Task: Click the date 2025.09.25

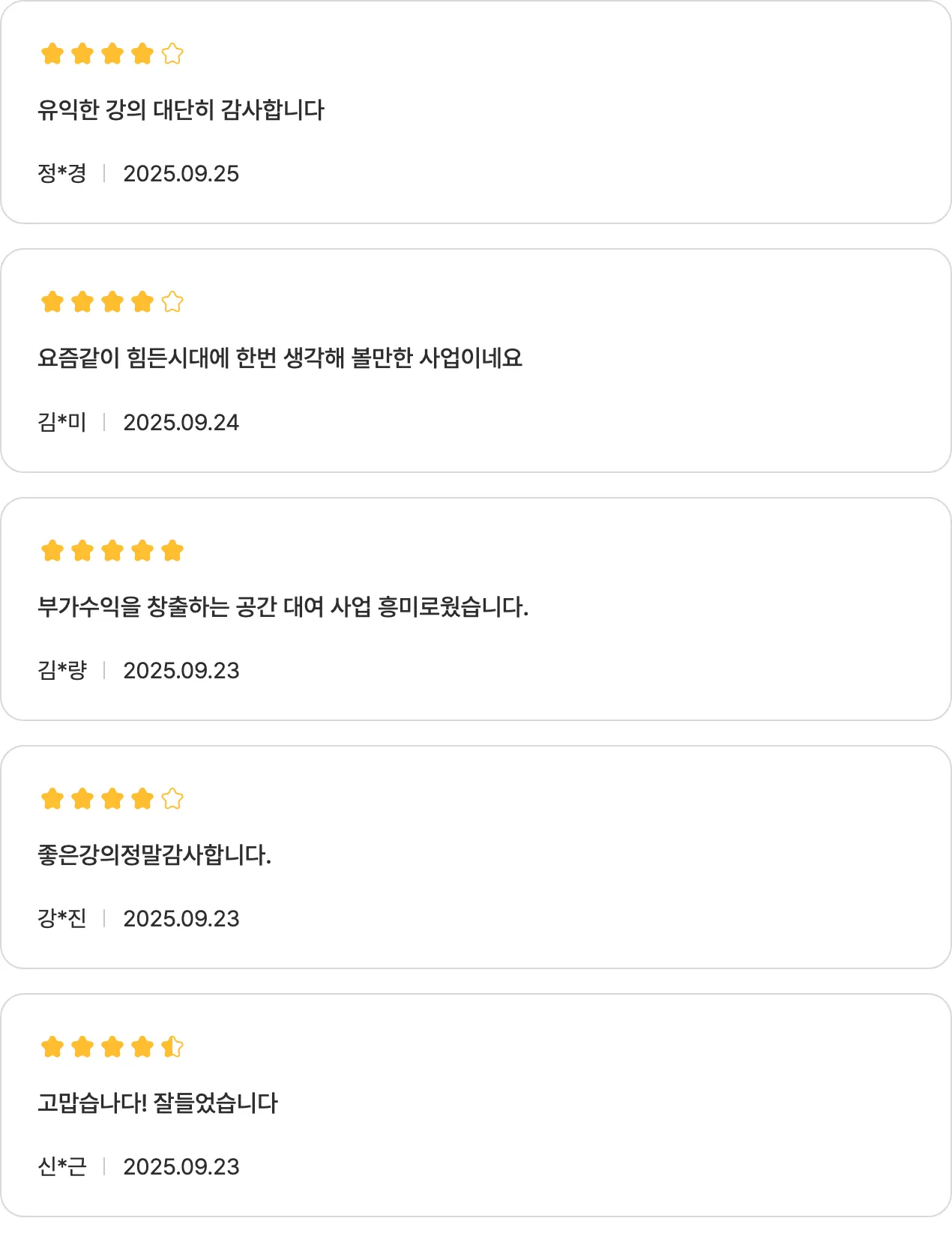Action: pos(181,174)
